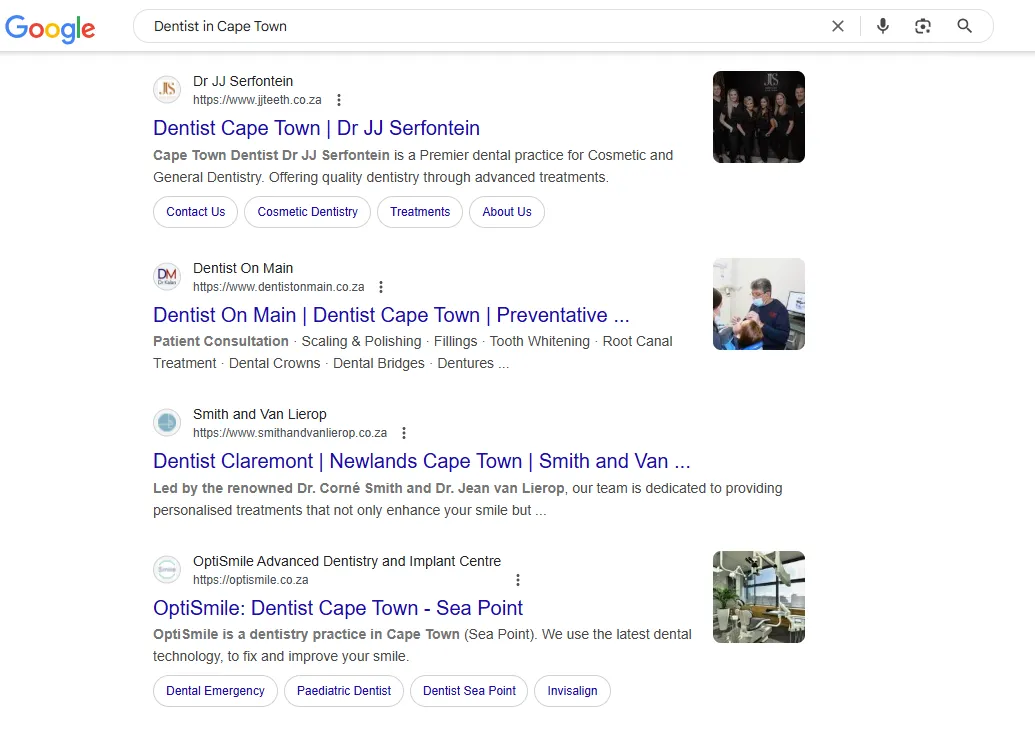Open the Treatments sitelink chip
The height and width of the screenshot is (732, 1035).
[420, 212]
